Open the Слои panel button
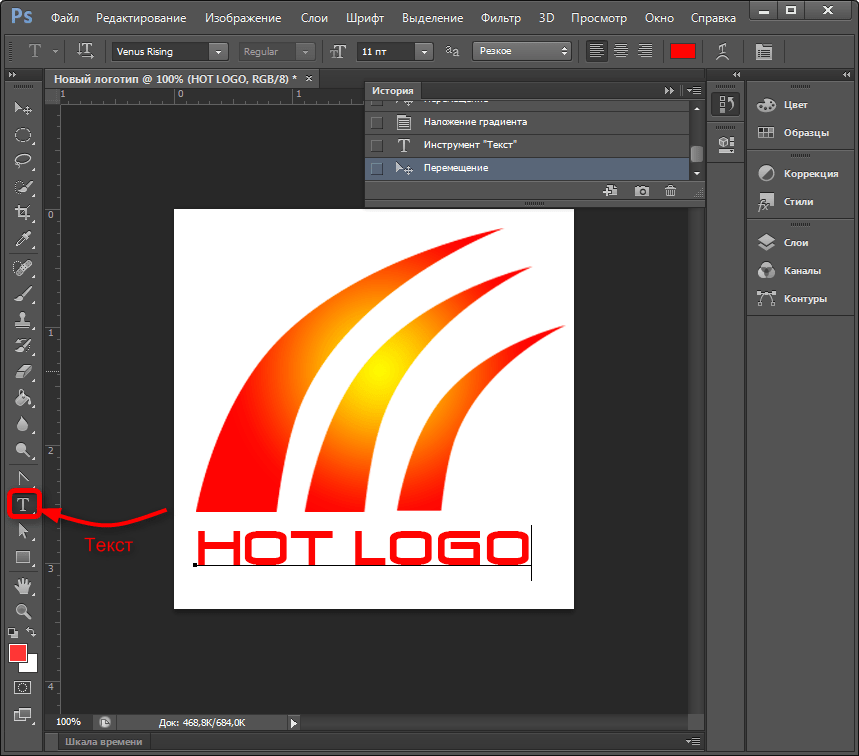The width and height of the screenshot is (859, 756). [x=784, y=242]
